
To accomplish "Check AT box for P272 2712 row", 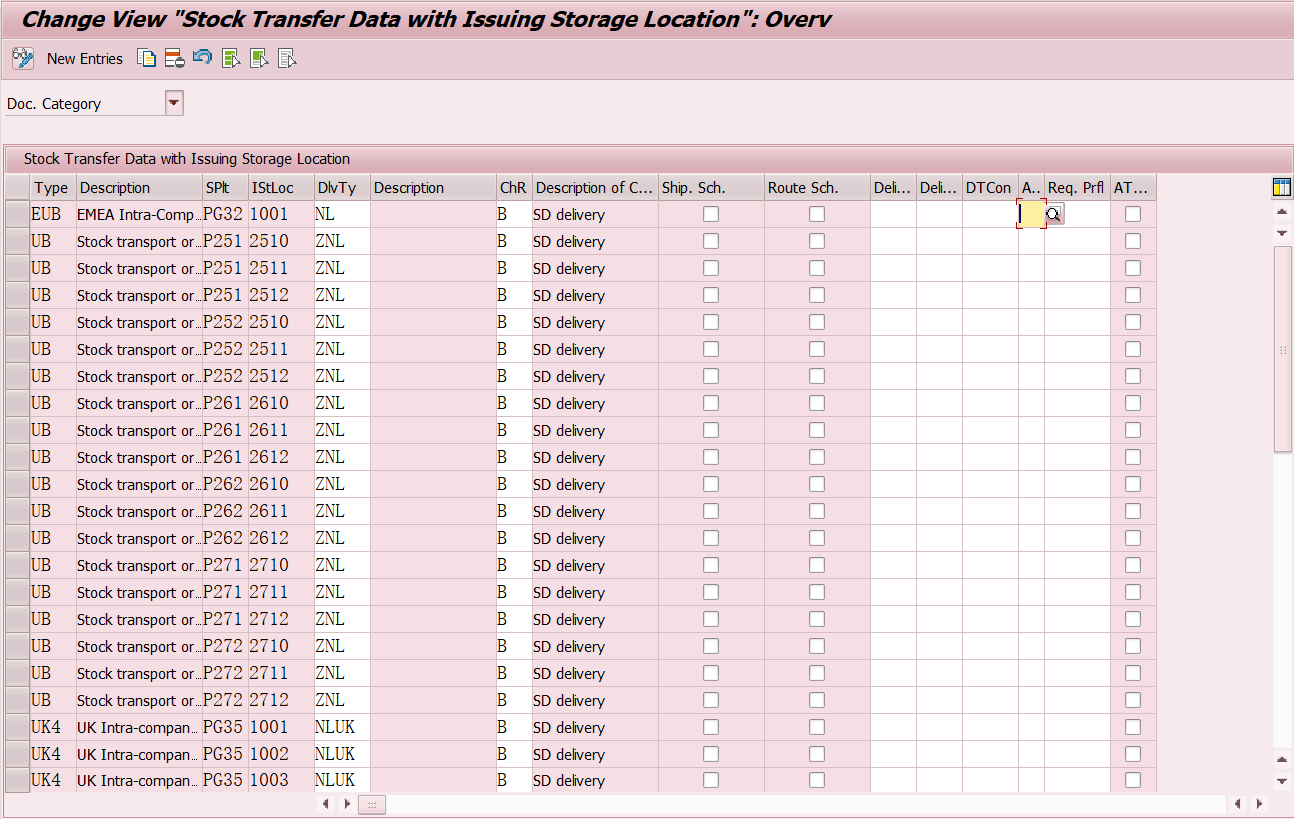I will coord(1133,700).
